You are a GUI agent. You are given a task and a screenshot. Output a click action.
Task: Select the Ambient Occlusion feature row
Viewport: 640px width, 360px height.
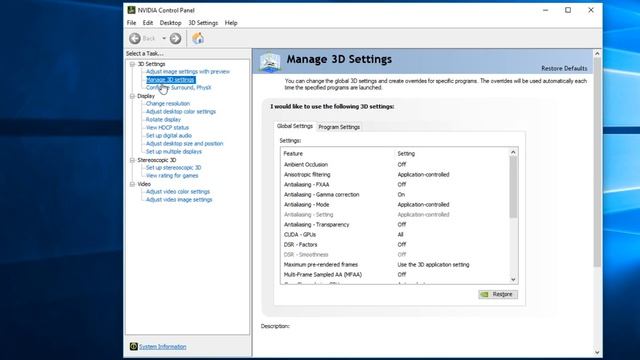[x=395, y=164]
